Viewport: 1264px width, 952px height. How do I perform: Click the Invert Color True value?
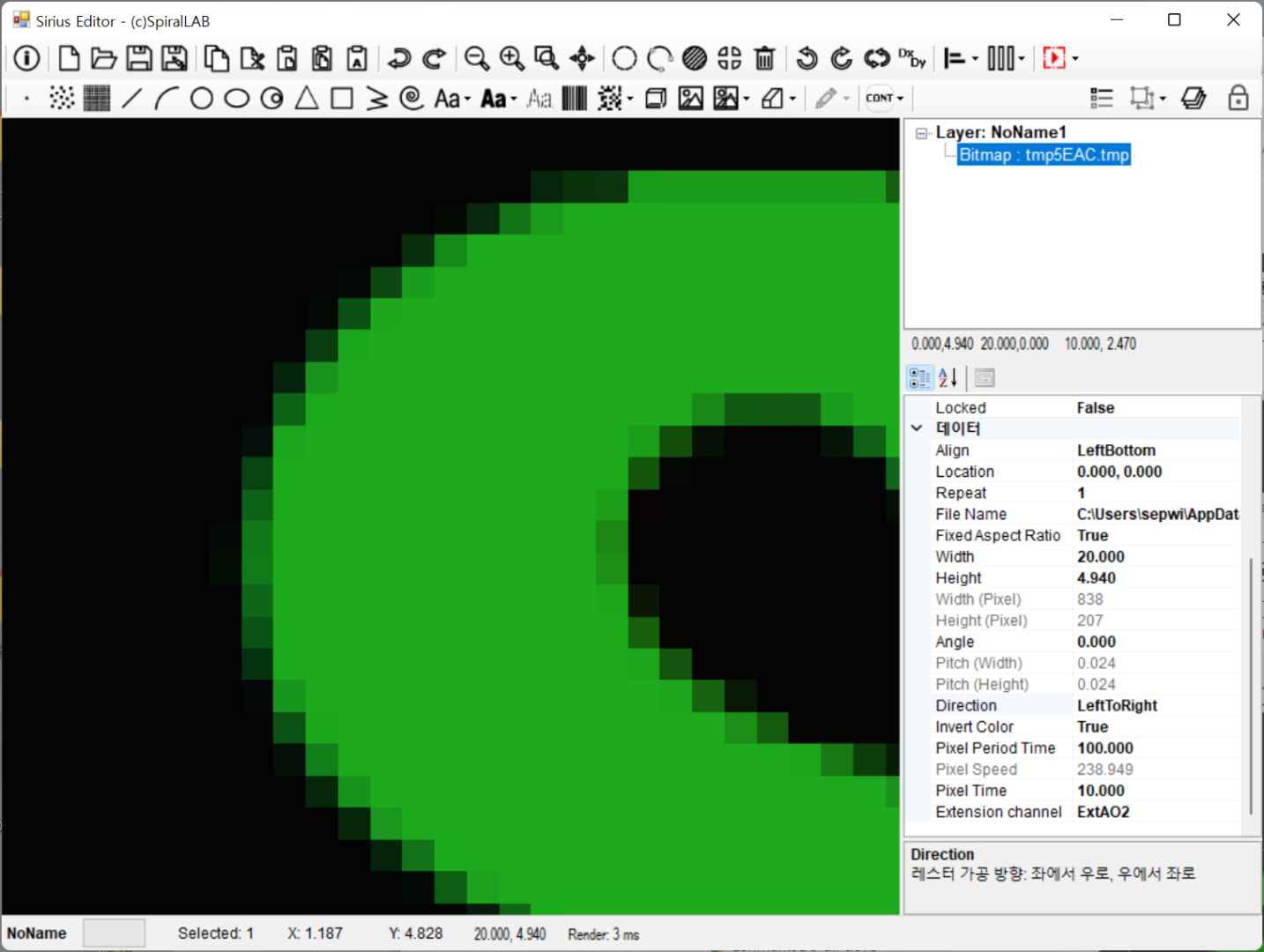tap(1156, 727)
